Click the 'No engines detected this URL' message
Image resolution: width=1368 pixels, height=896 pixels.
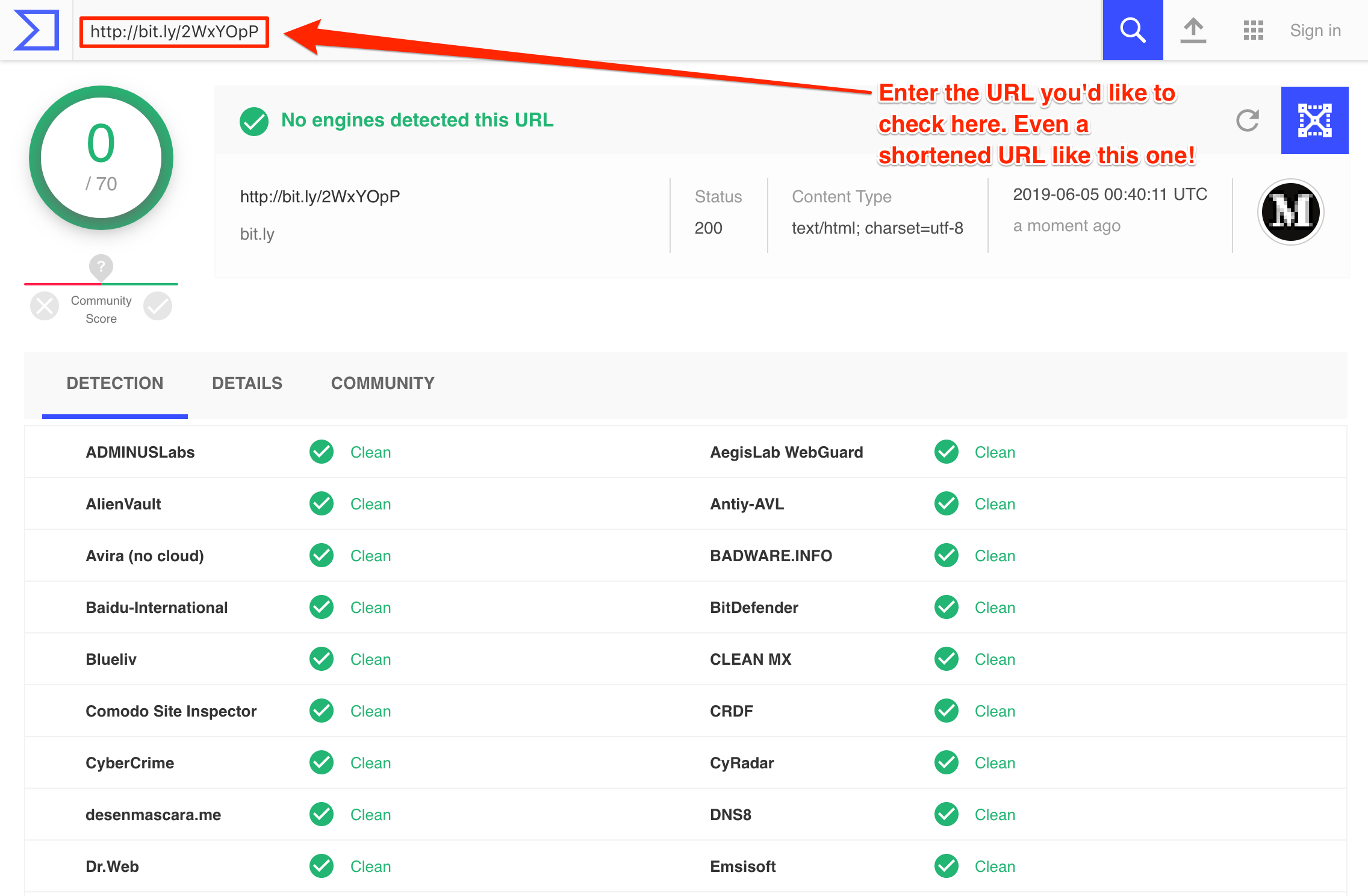click(417, 120)
